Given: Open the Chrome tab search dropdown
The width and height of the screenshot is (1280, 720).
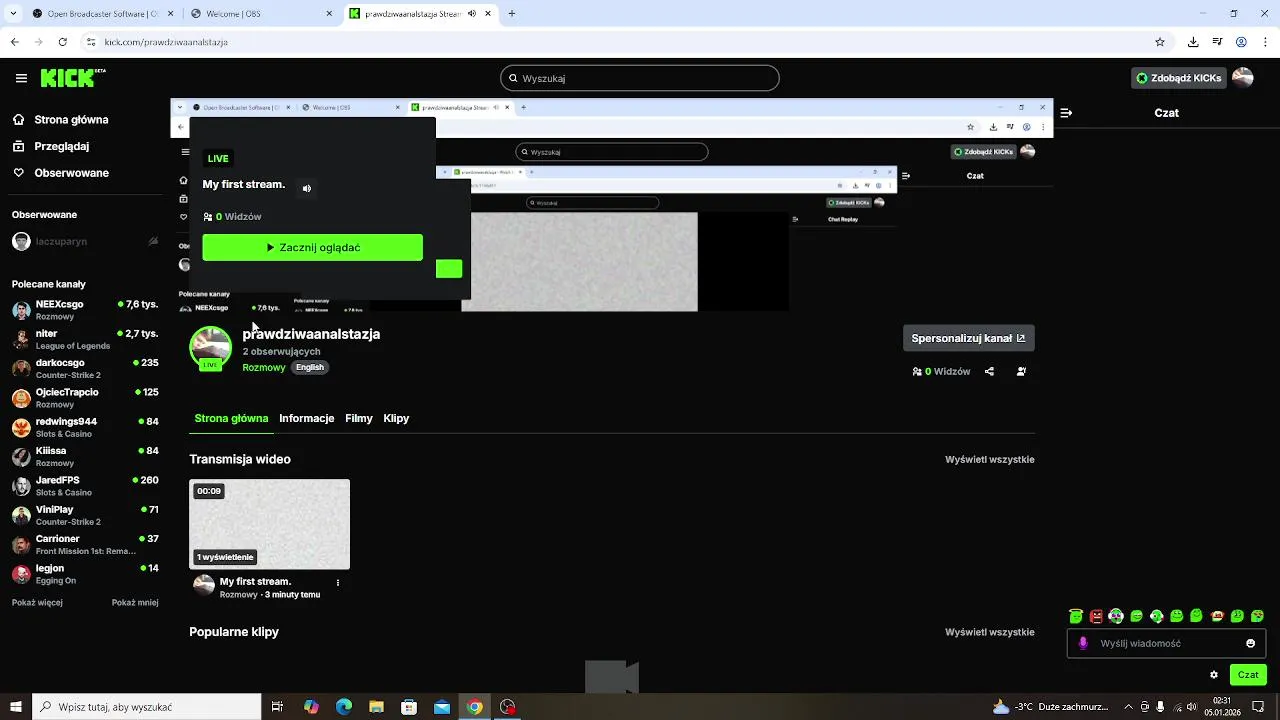Looking at the screenshot, I should pyautogui.click(x=11, y=14).
